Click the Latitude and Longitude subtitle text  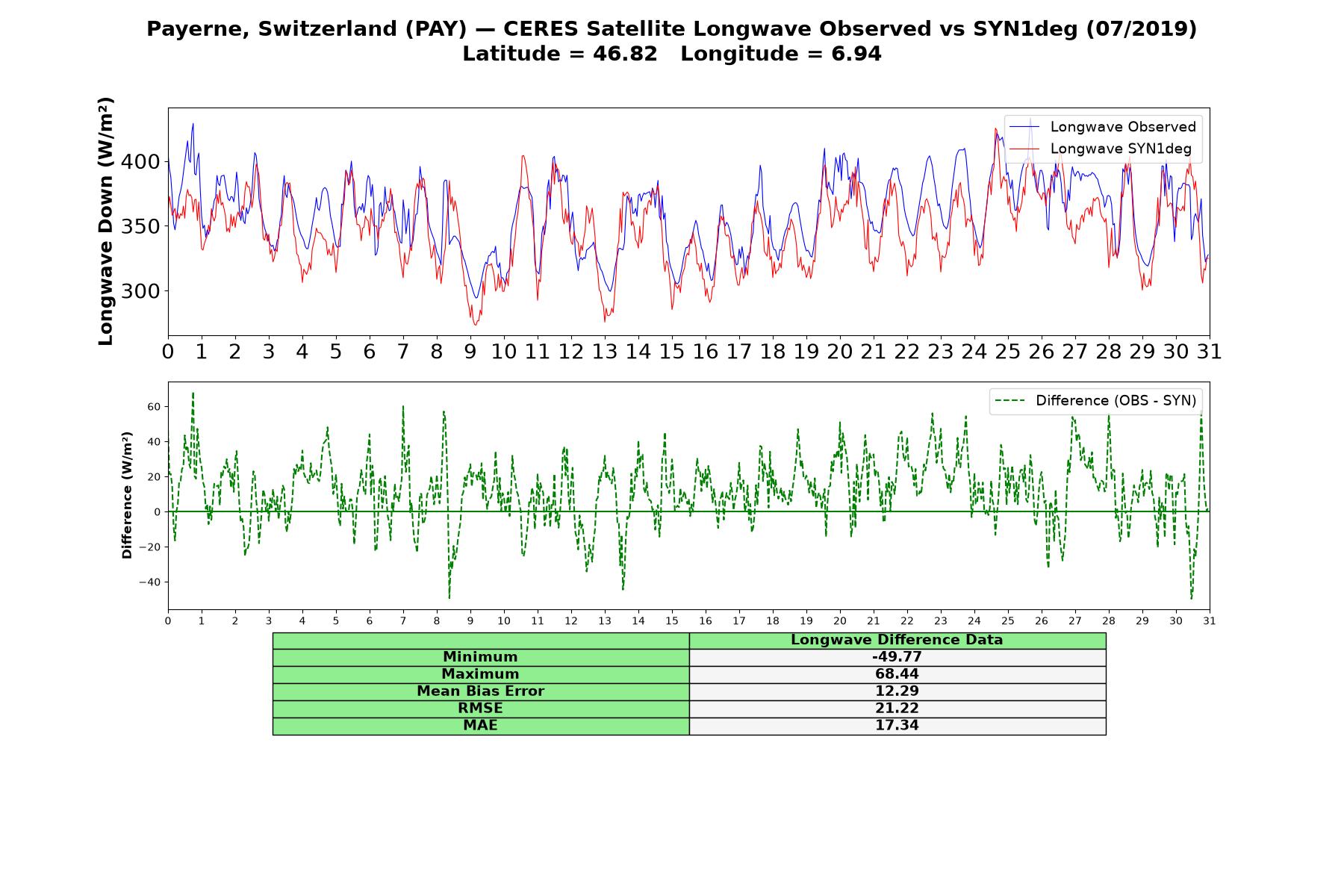672,55
